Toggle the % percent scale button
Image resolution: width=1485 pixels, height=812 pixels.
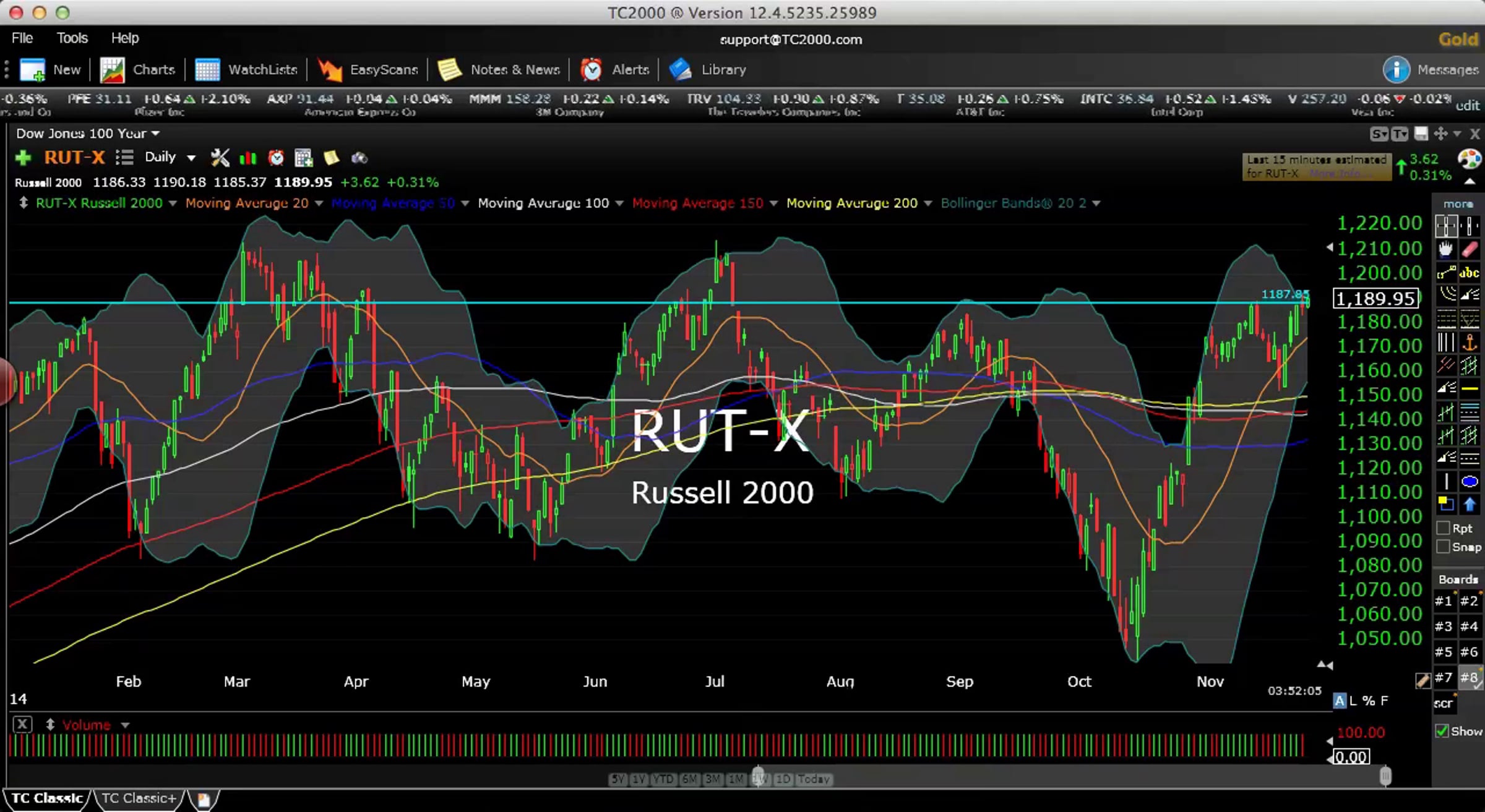point(1369,701)
